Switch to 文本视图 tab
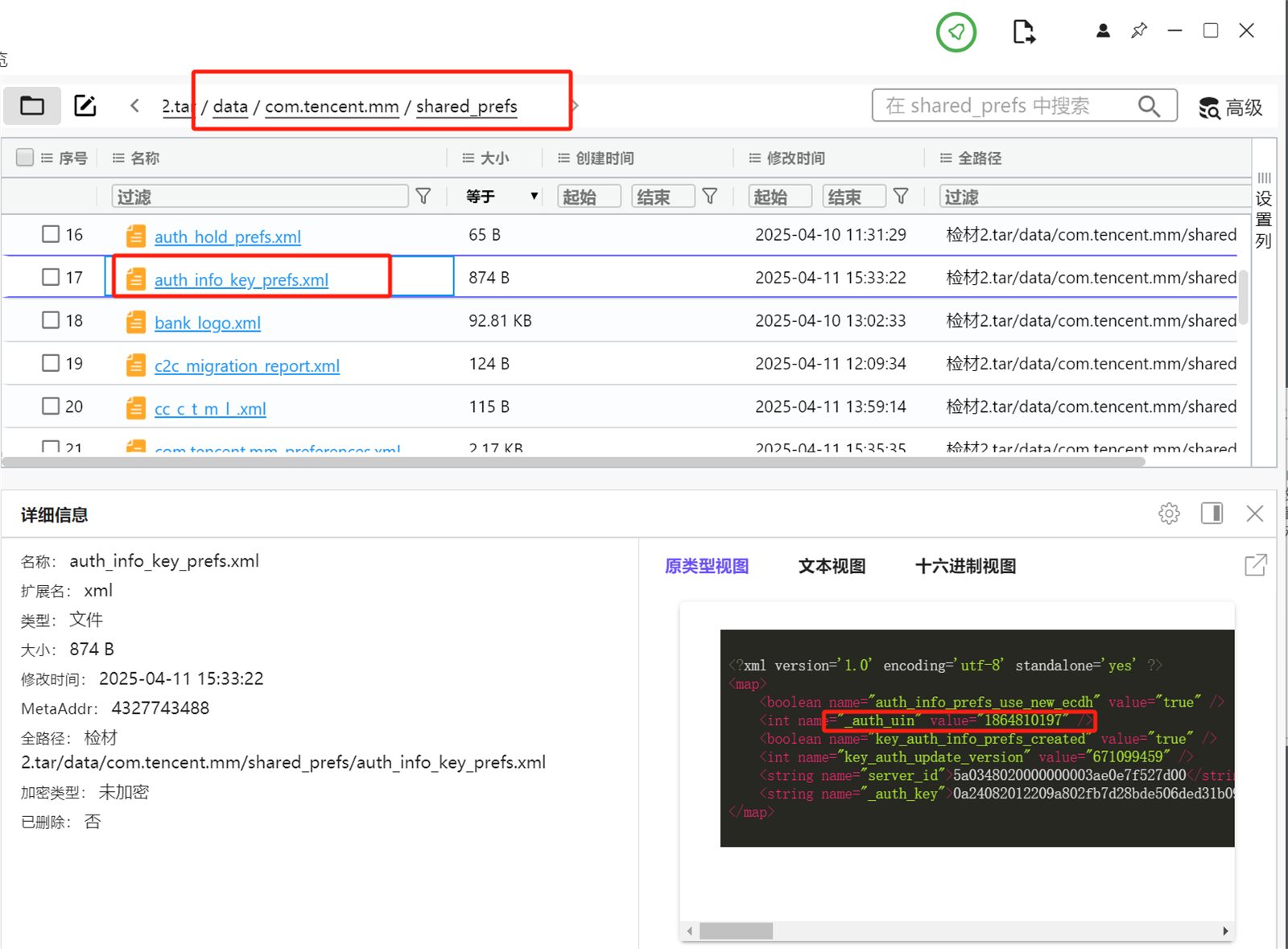The width and height of the screenshot is (1288, 949). click(832, 566)
